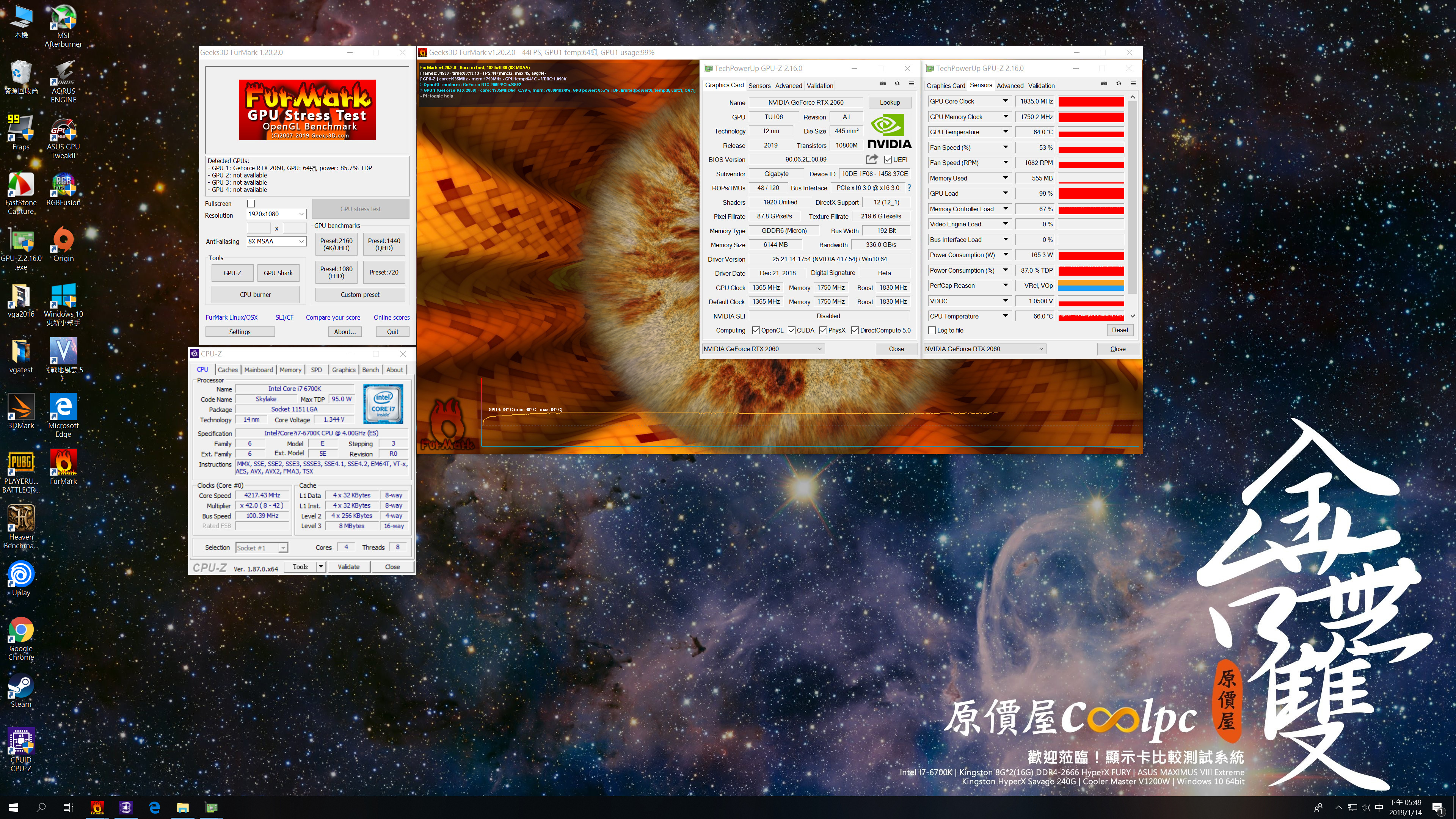Switch to Bench tab in CPU-Z

(370, 370)
